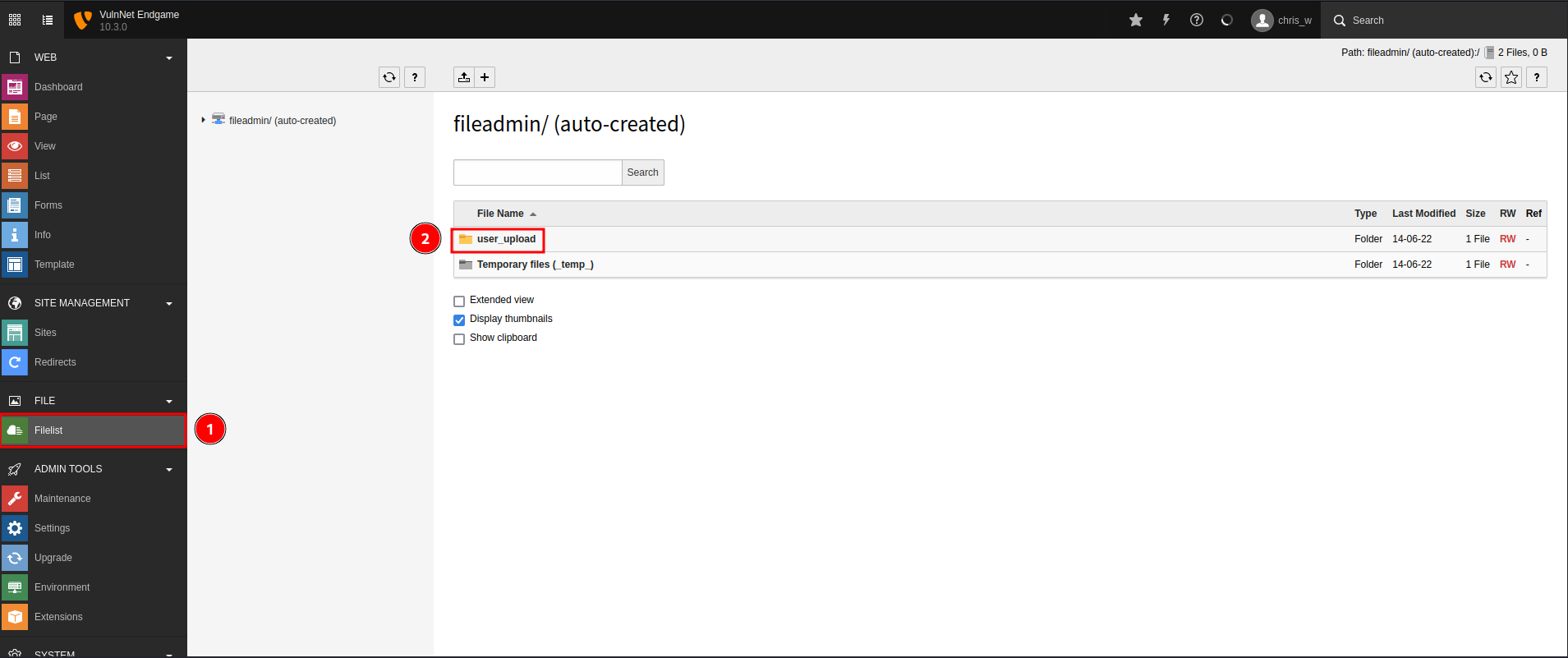Click the top bar search magnifier icon
This screenshot has width=1568, height=658.
click(1339, 21)
